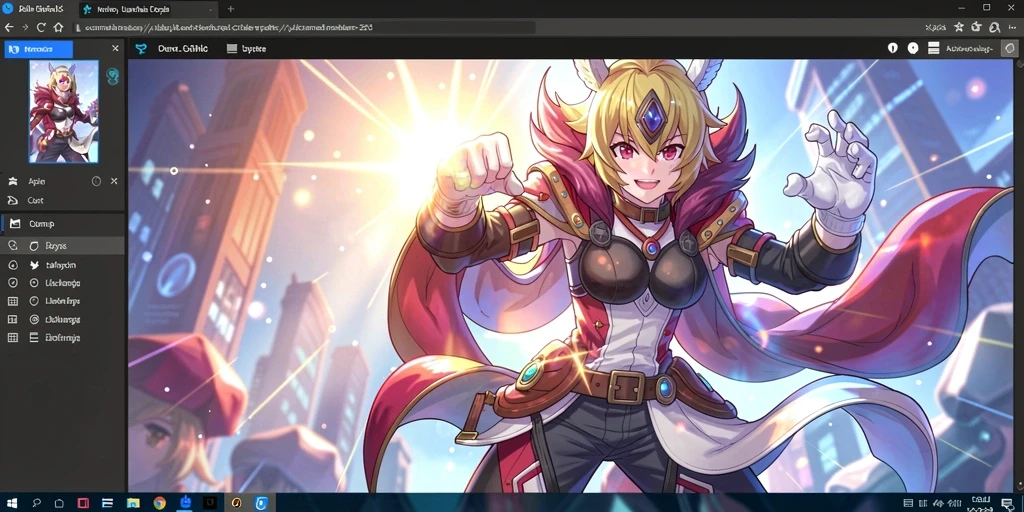Click the browser address bar
1024x512 pixels.
pos(304,27)
